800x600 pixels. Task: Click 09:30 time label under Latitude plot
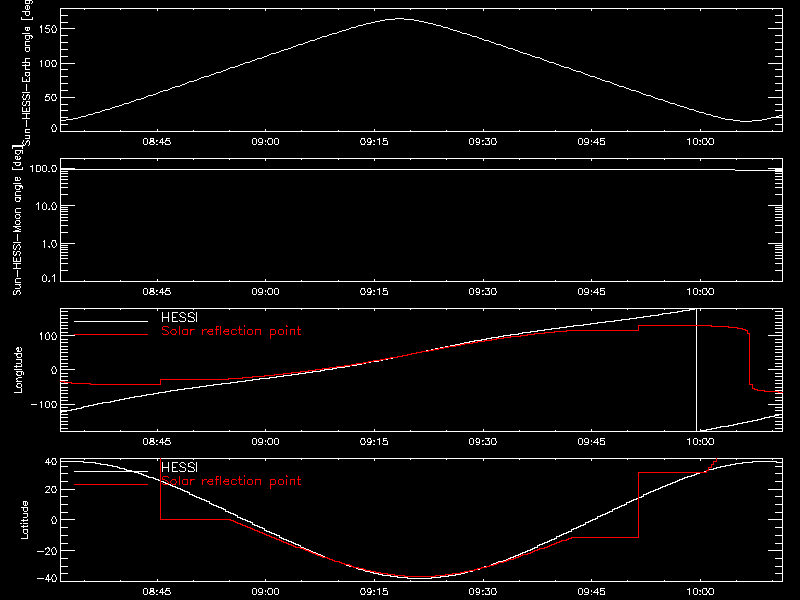pyautogui.click(x=483, y=591)
